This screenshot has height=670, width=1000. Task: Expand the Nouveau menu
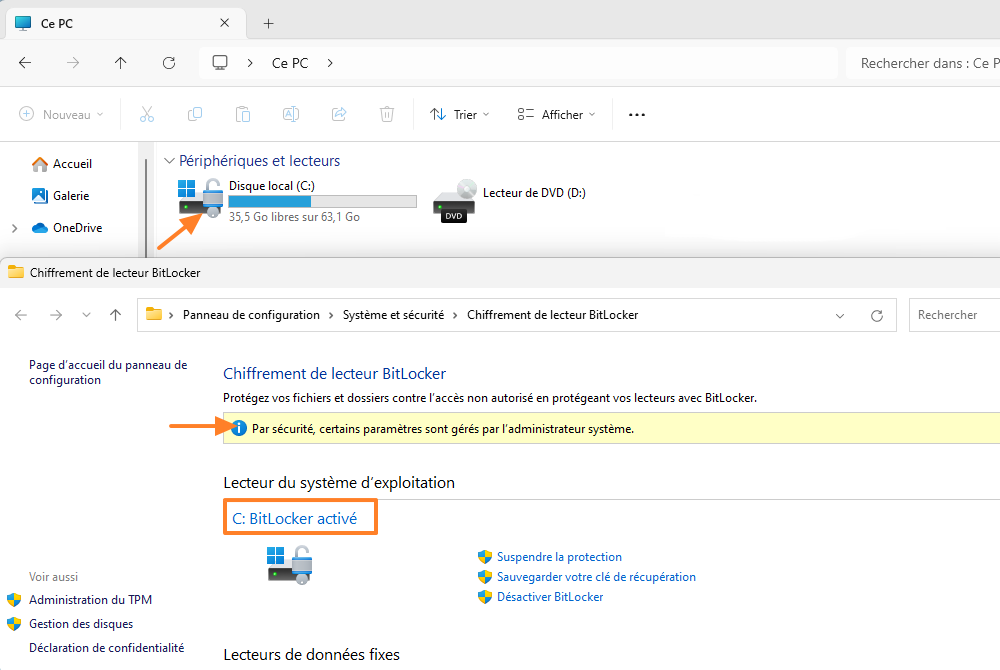point(61,115)
